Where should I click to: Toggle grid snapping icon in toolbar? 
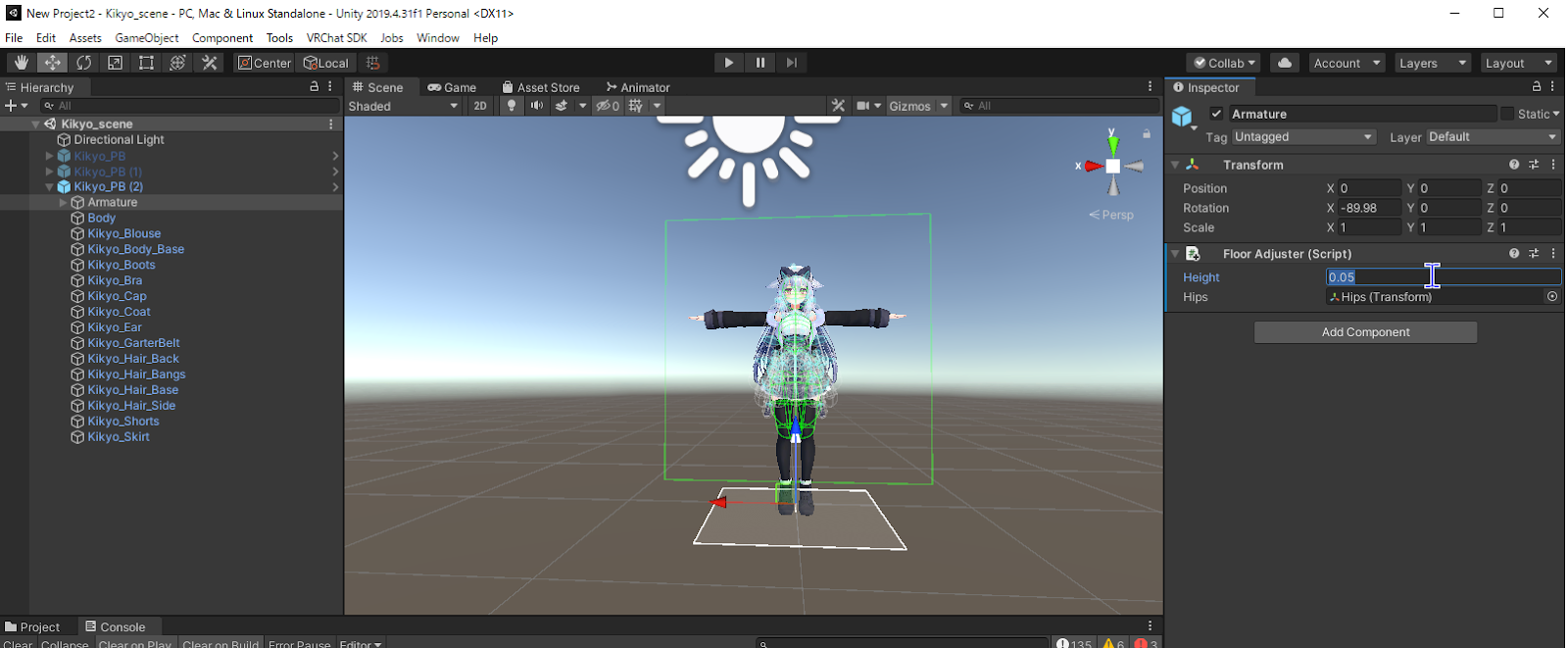(x=373, y=63)
